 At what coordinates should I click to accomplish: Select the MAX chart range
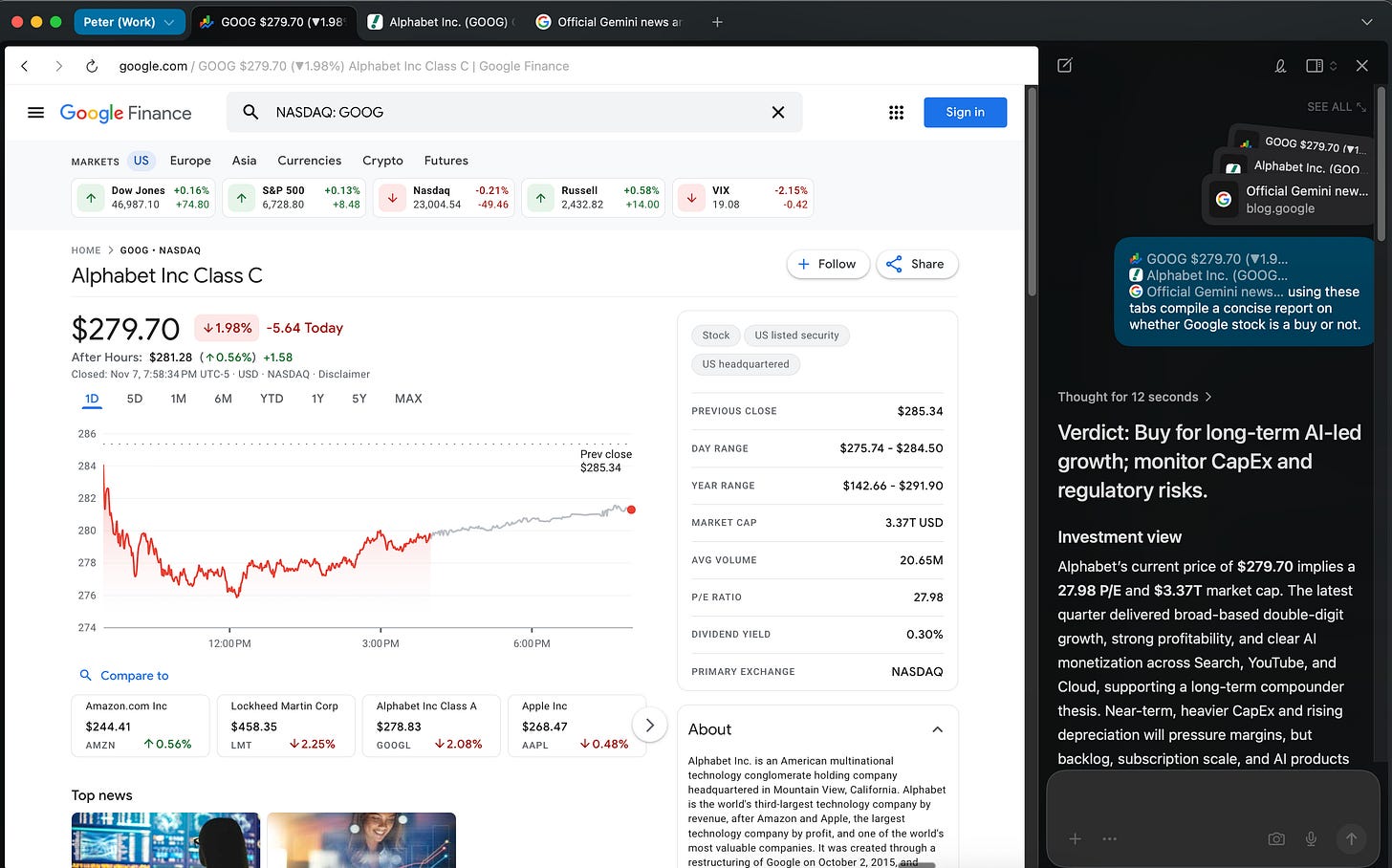pos(408,399)
